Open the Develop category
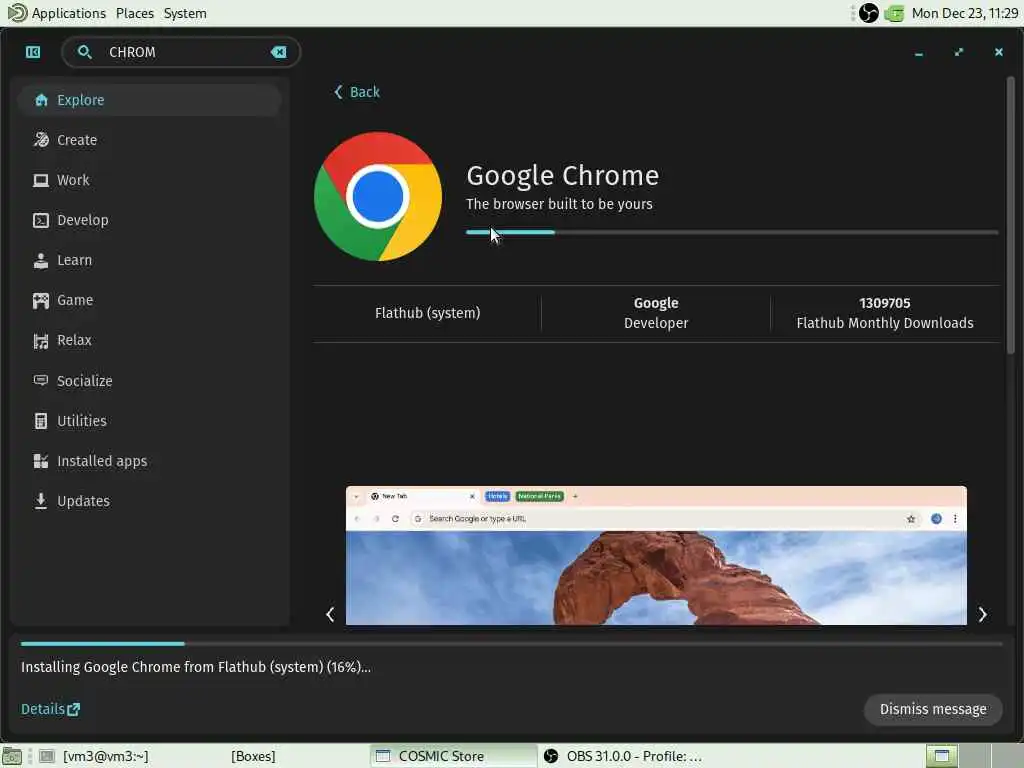The height and width of the screenshot is (768, 1024). coord(150,220)
